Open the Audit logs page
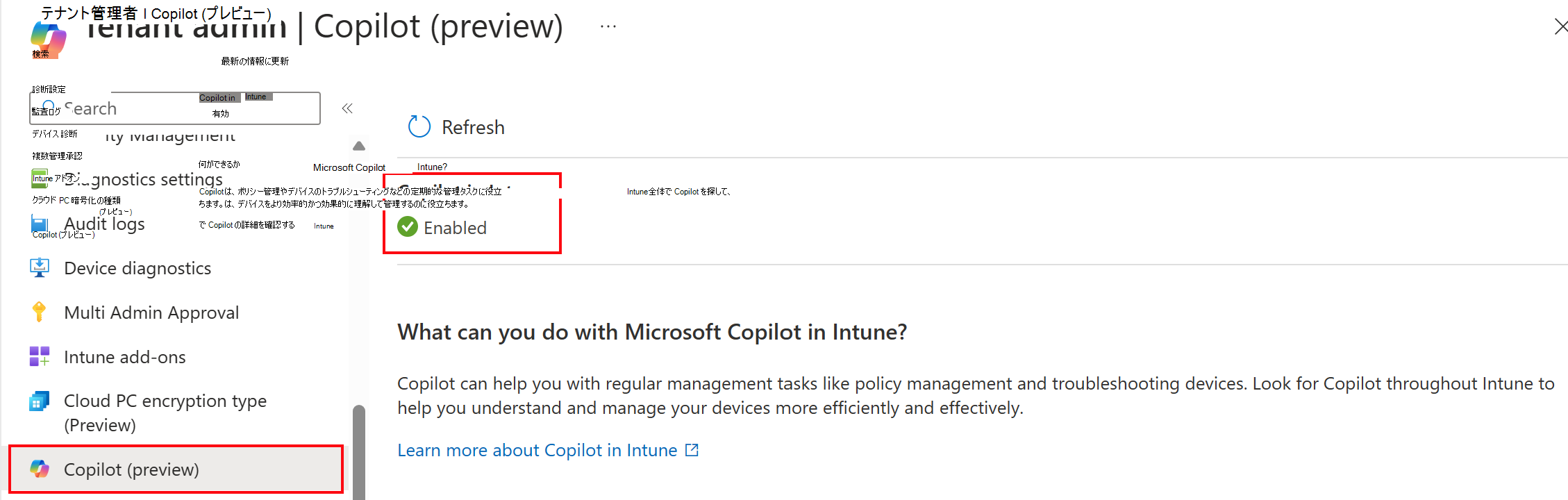This screenshot has width=1568, height=500. click(104, 224)
